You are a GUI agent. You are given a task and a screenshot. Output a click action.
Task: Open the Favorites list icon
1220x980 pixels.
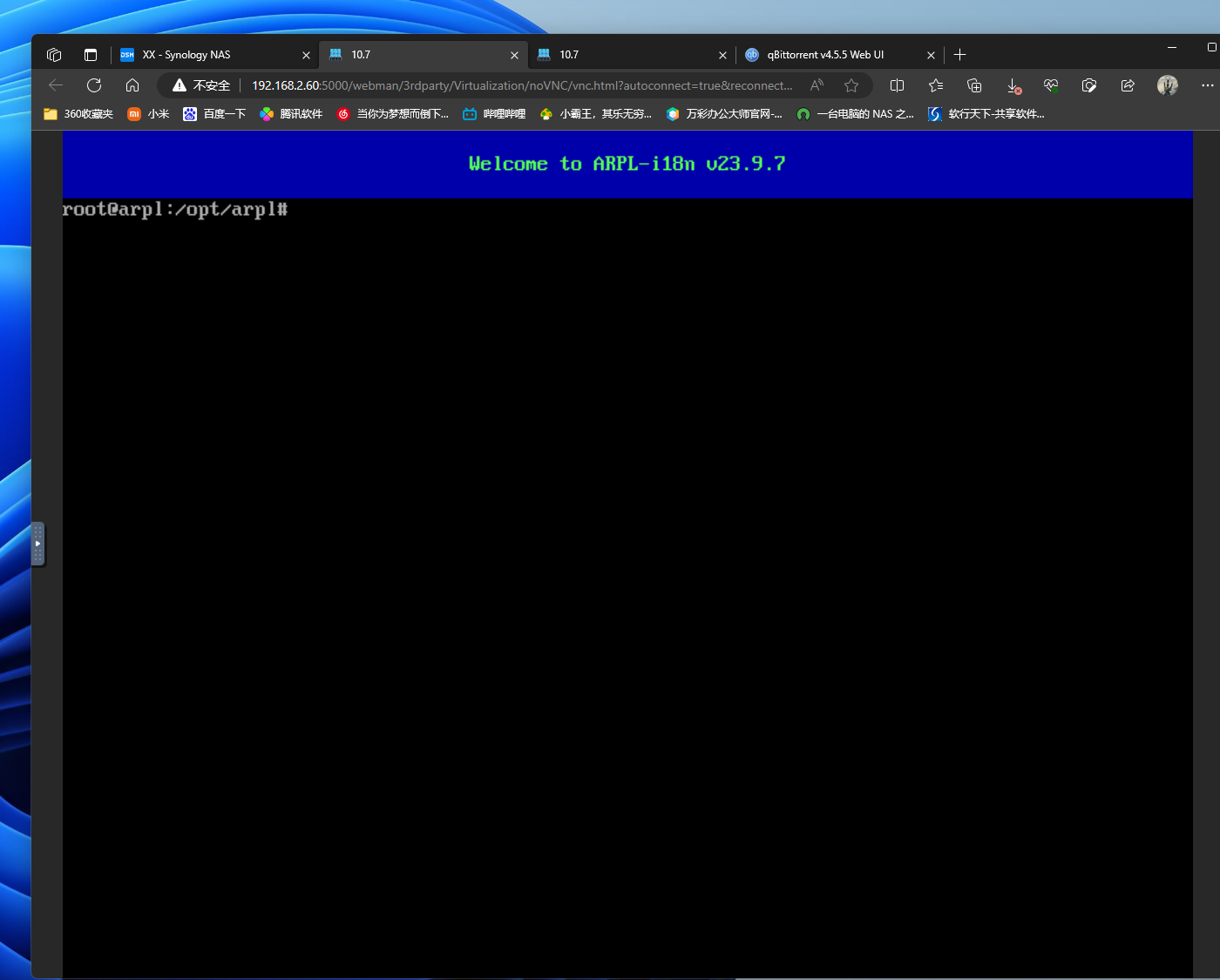coord(936,85)
